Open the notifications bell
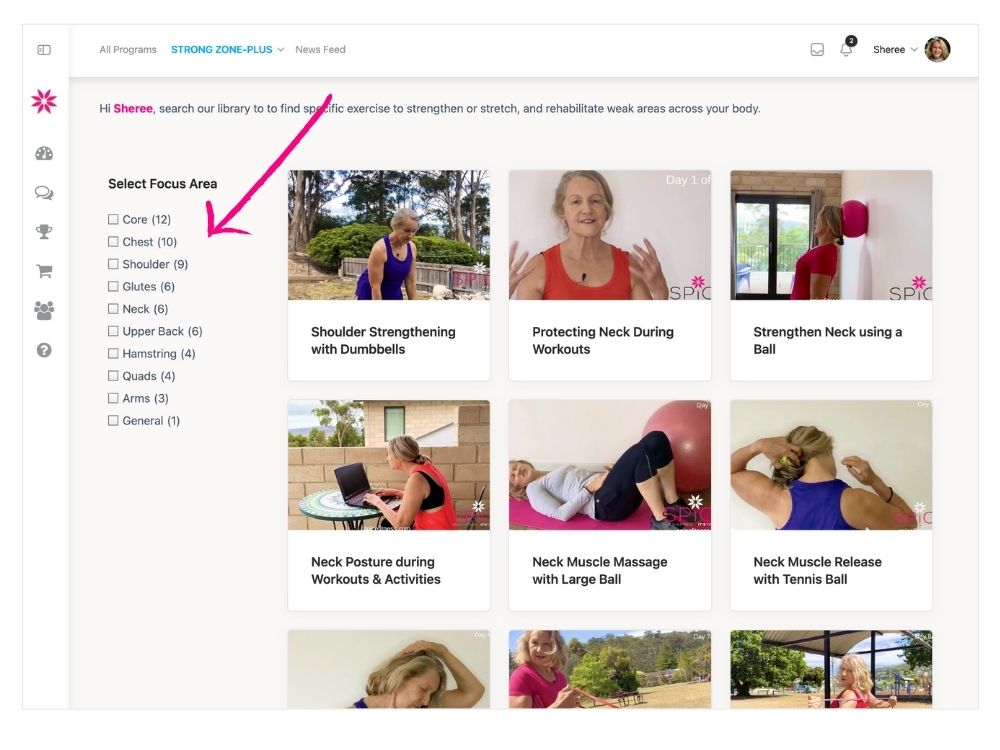The height and width of the screenshot is (750, 1000). click(x=846, y=50)
